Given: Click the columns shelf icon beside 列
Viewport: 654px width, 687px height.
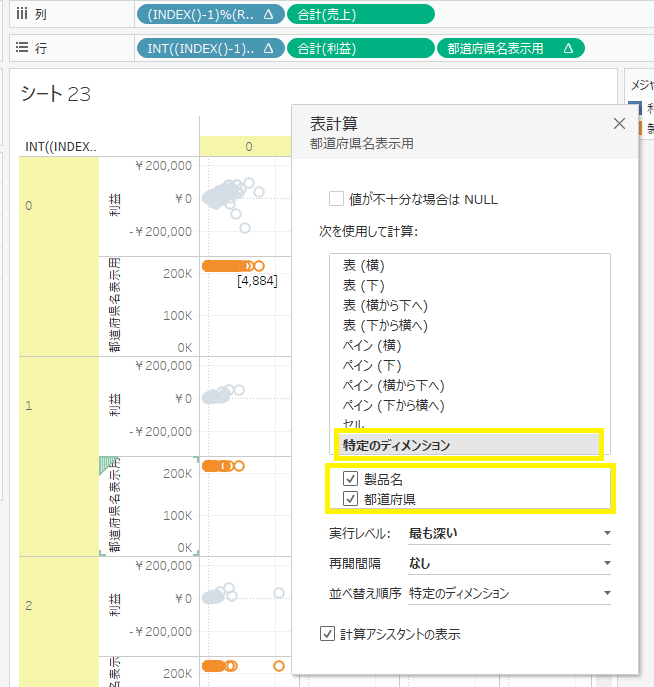Looking at the screenshot, I should [x=22, y=14].
